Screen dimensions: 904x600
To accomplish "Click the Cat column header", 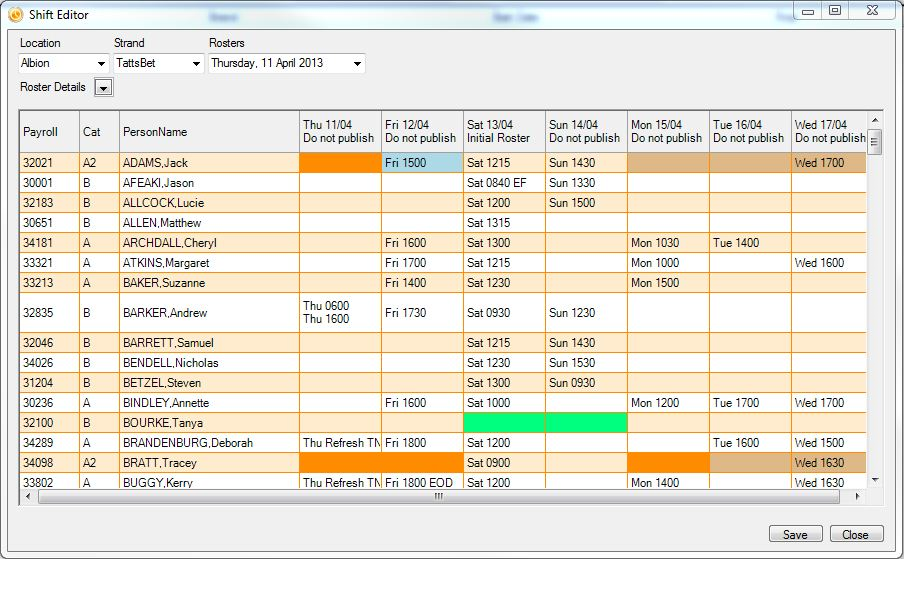I will pyautogui.click(x=99, y=130).
